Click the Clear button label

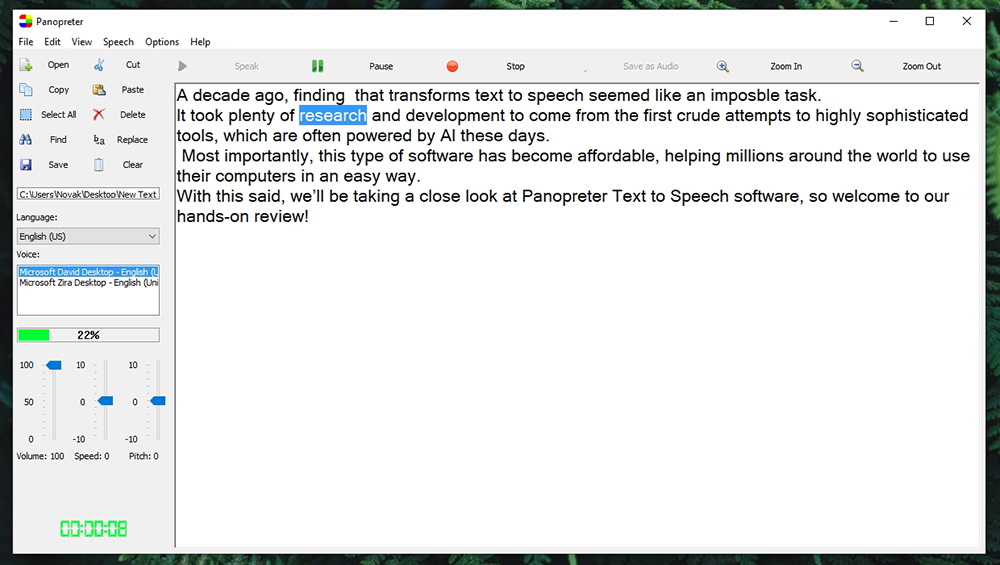point(133,165)
